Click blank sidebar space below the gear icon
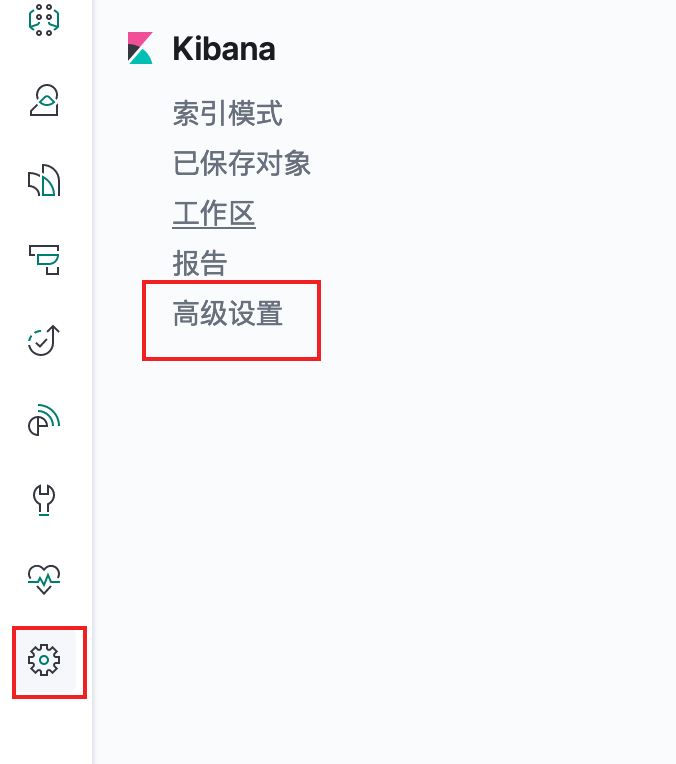The width and height of the screenshot is (676, 764). point(46,731)
